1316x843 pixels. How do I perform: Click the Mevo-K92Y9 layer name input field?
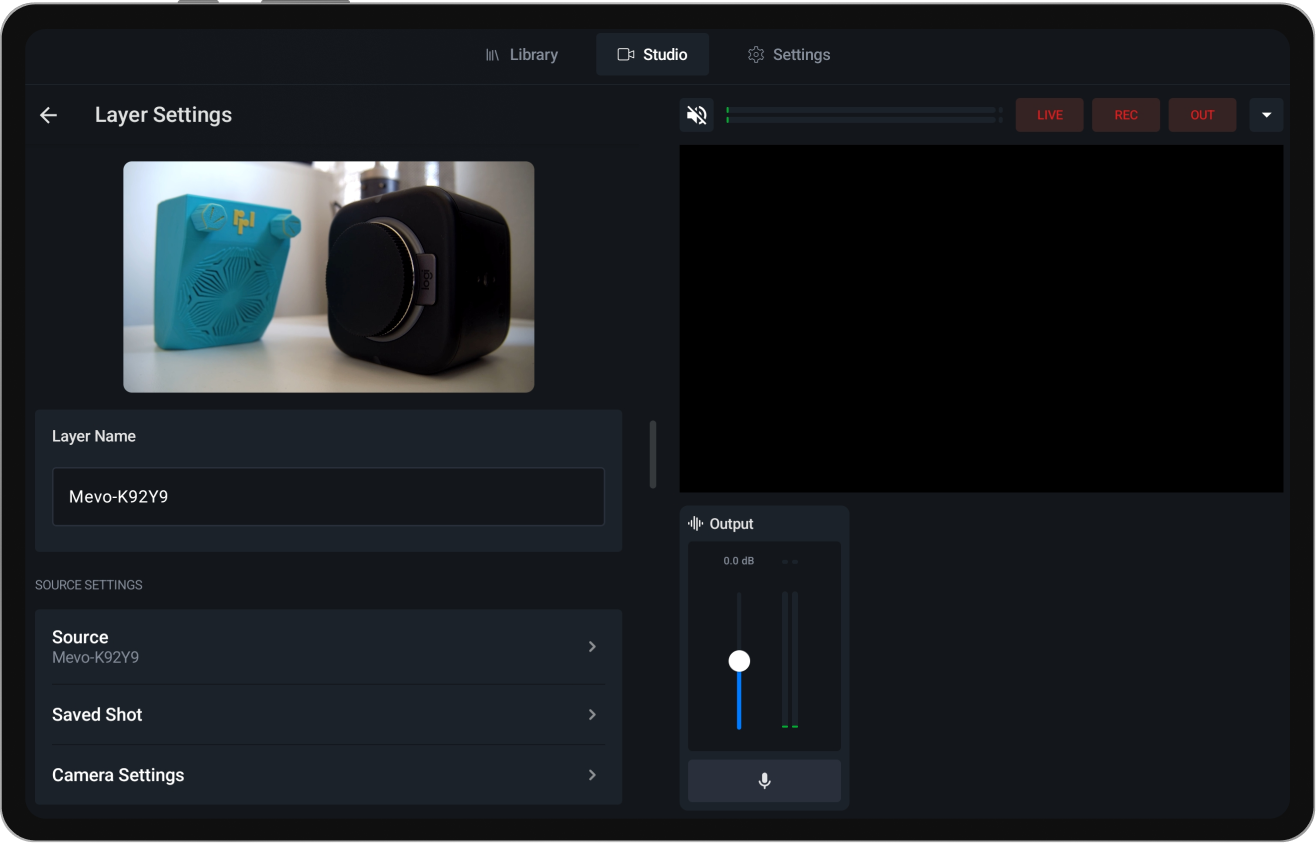click(328, 496)
